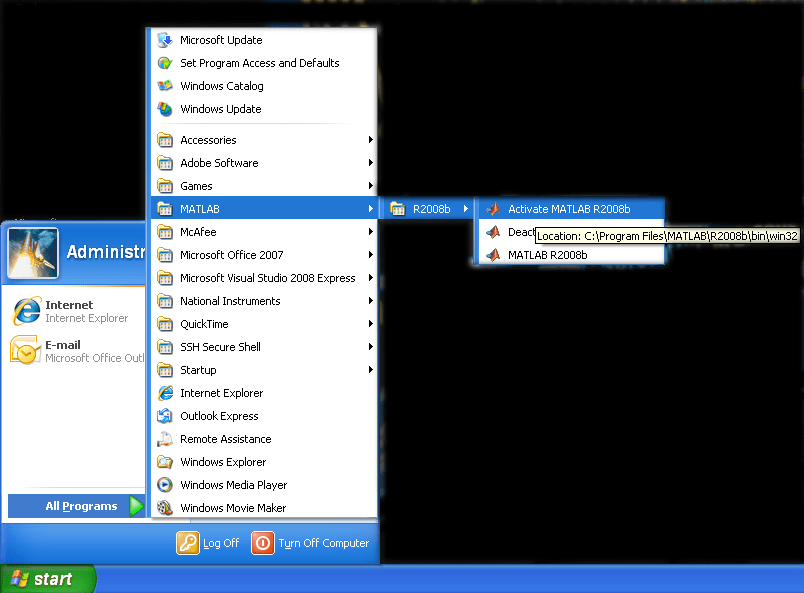Launch MATLAB R2008b from the submenu
Viewport: 804px width, 593px height.
pos(571,255)
